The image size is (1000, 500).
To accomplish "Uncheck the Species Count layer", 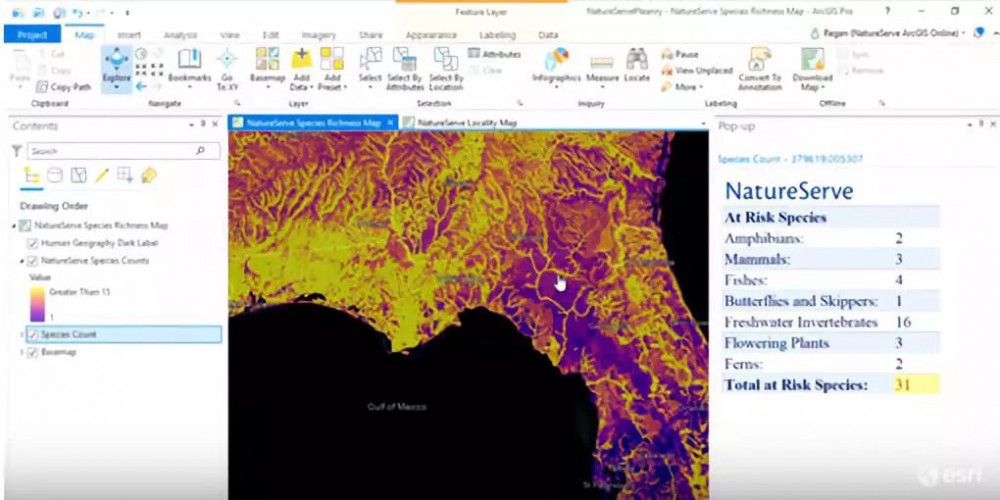I will tap(33, 334).
